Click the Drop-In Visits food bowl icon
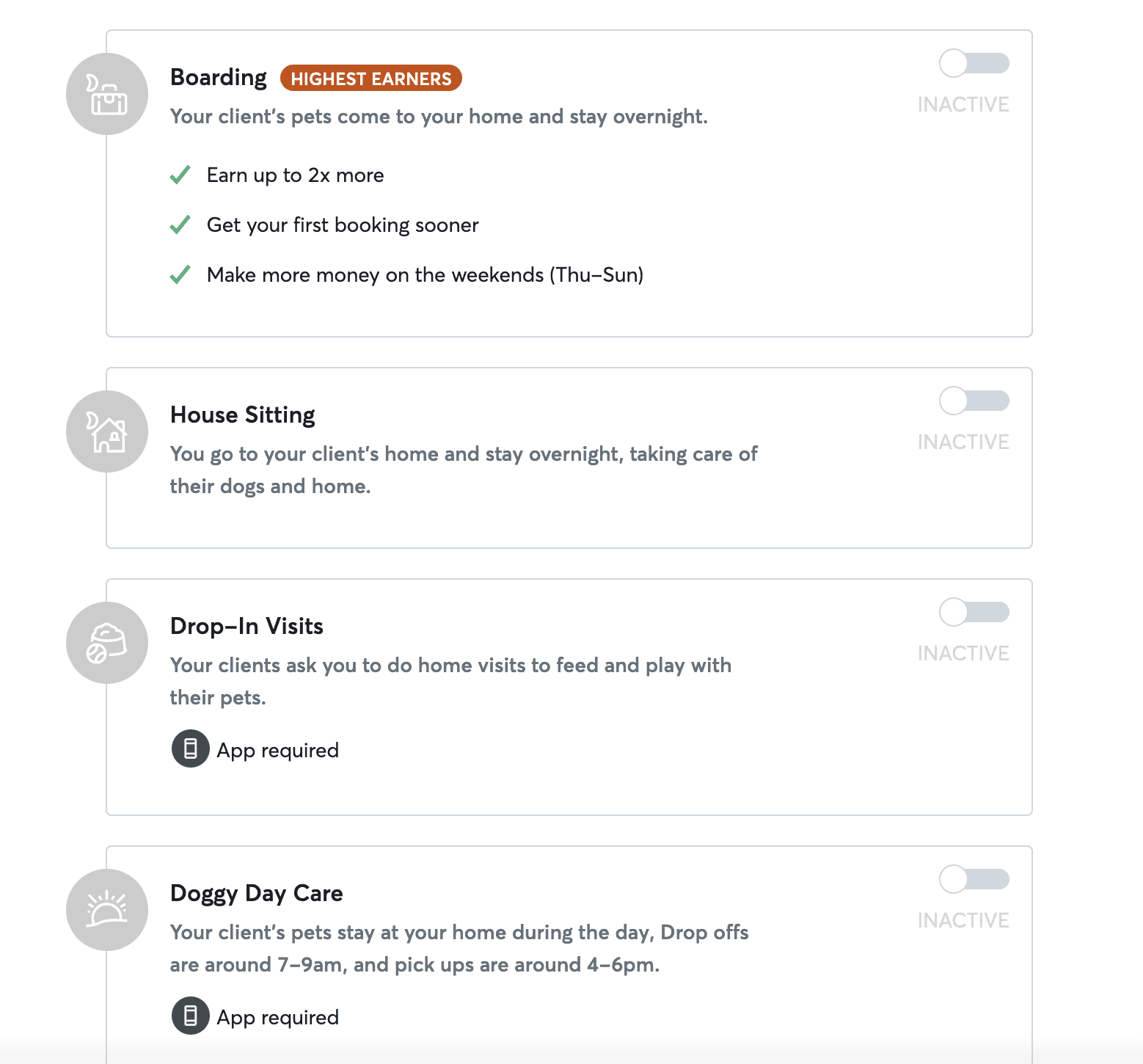 pyautogui.click(x=107, y=643)
